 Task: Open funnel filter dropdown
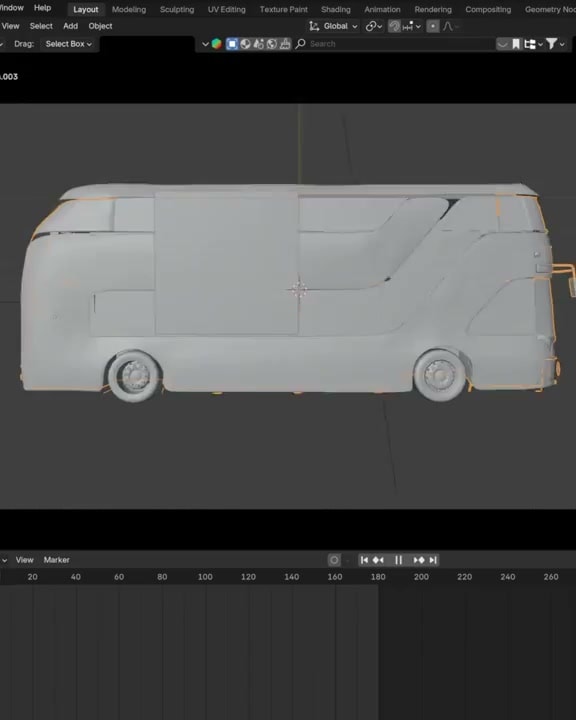point(555,44)
